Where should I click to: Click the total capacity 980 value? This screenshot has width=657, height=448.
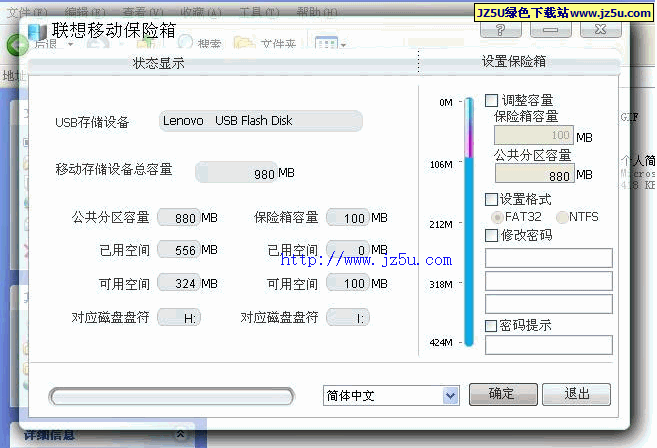point(236,172)
